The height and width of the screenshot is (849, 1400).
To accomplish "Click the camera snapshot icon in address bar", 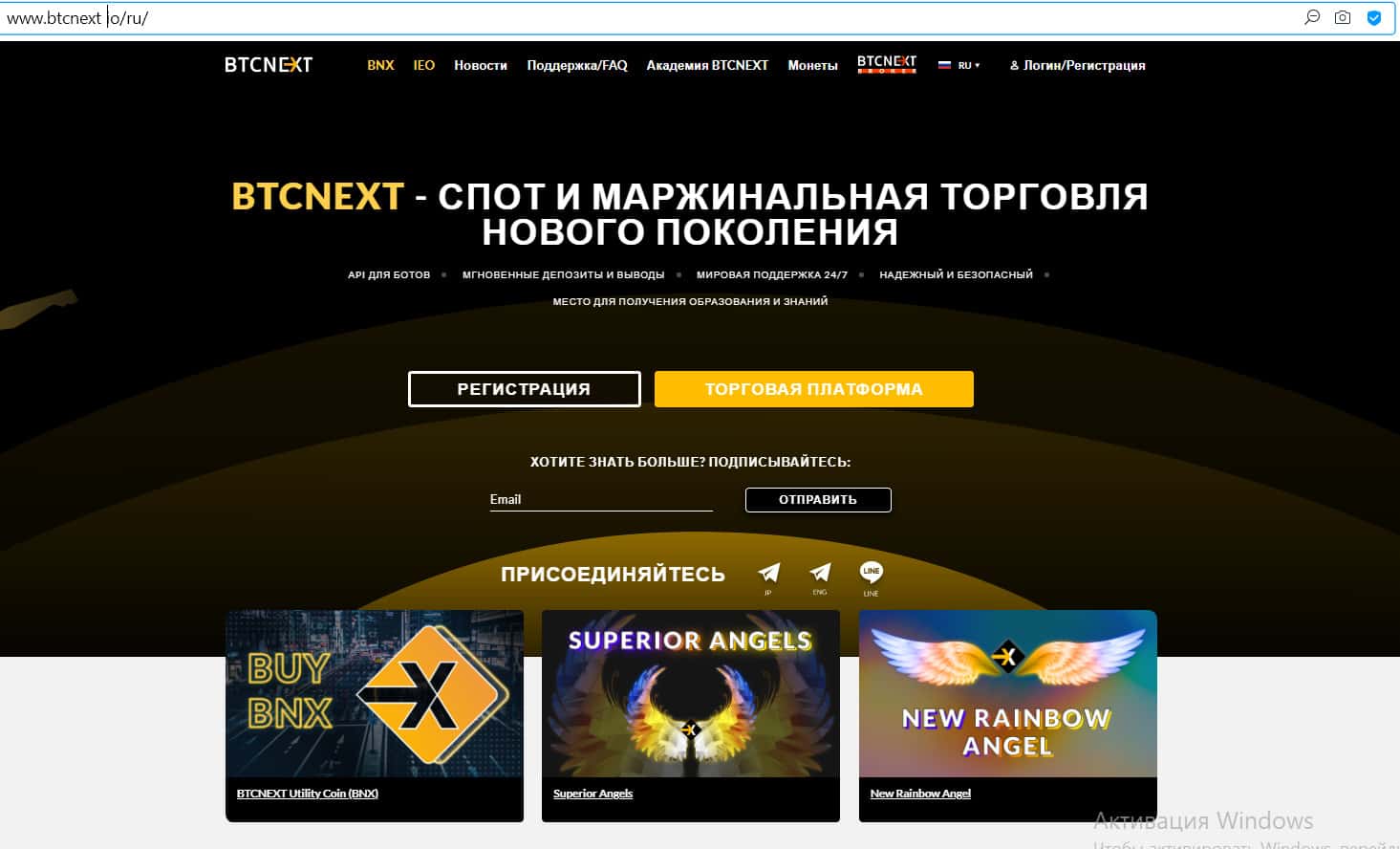I will [1343, 17].
